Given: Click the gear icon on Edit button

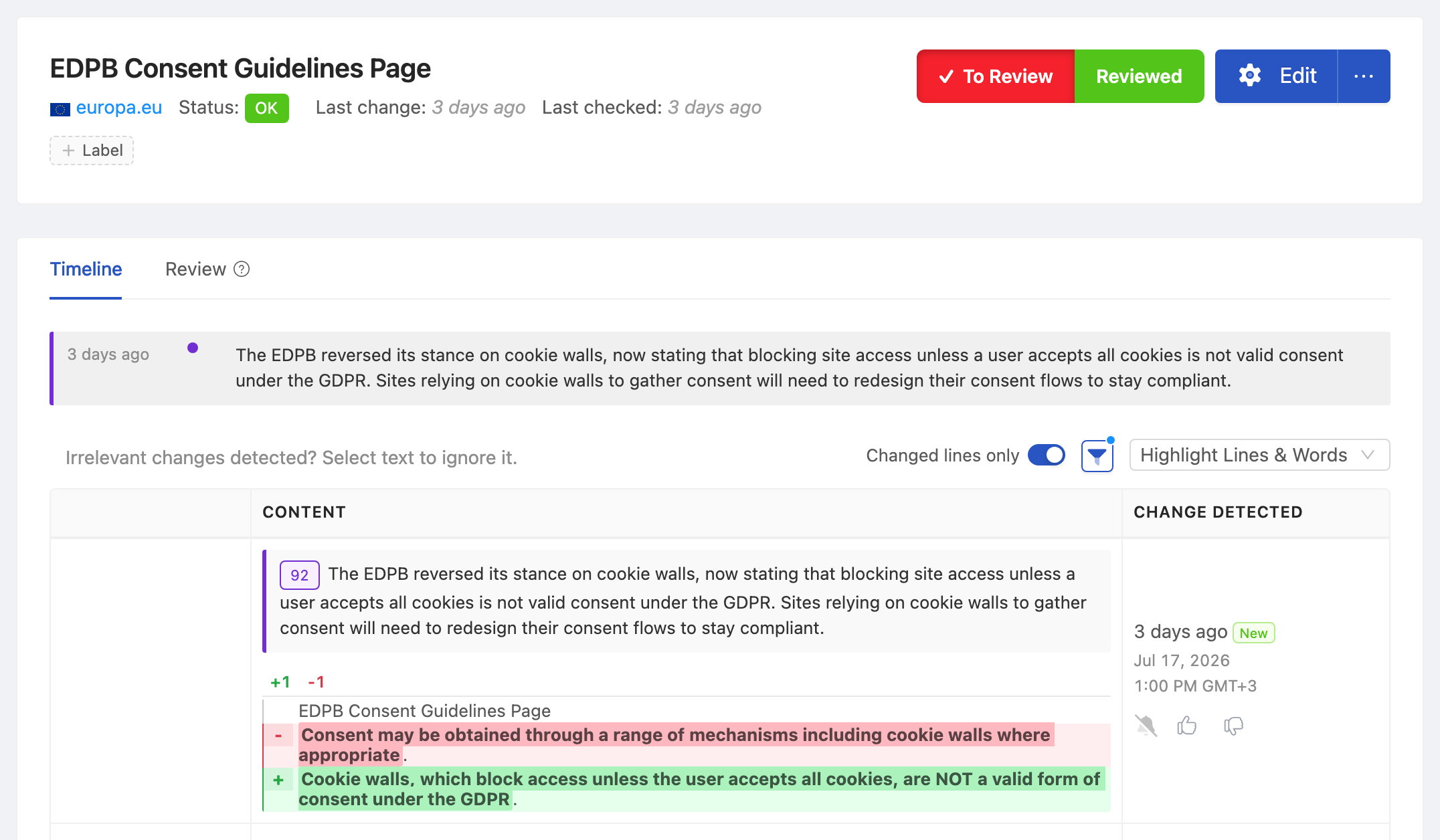Looking at the screenshot, I should click(1250, 76).
